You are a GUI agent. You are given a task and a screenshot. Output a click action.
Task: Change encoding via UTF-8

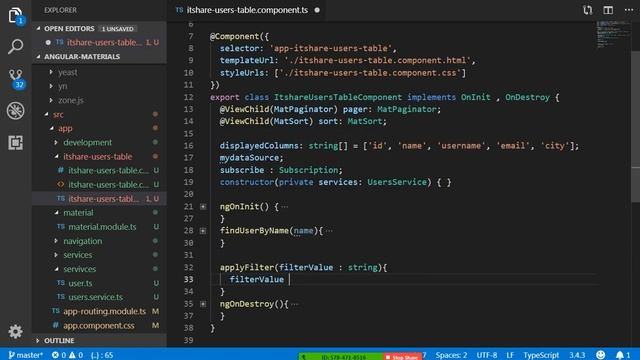point(487,355)
